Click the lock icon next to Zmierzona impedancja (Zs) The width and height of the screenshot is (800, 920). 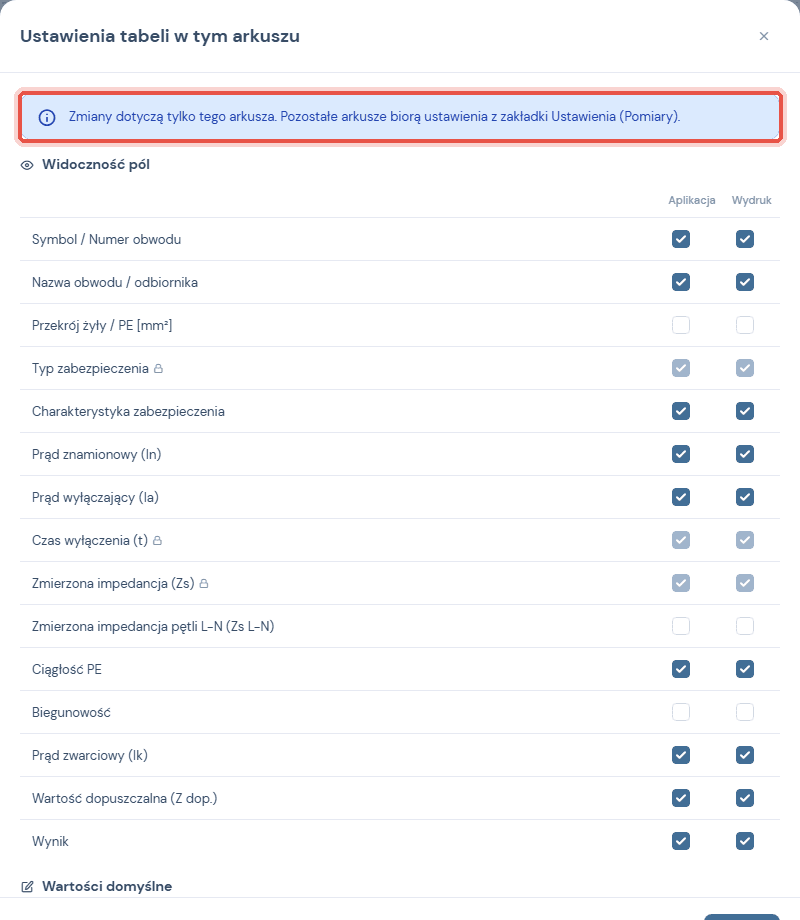pos(204,583)
